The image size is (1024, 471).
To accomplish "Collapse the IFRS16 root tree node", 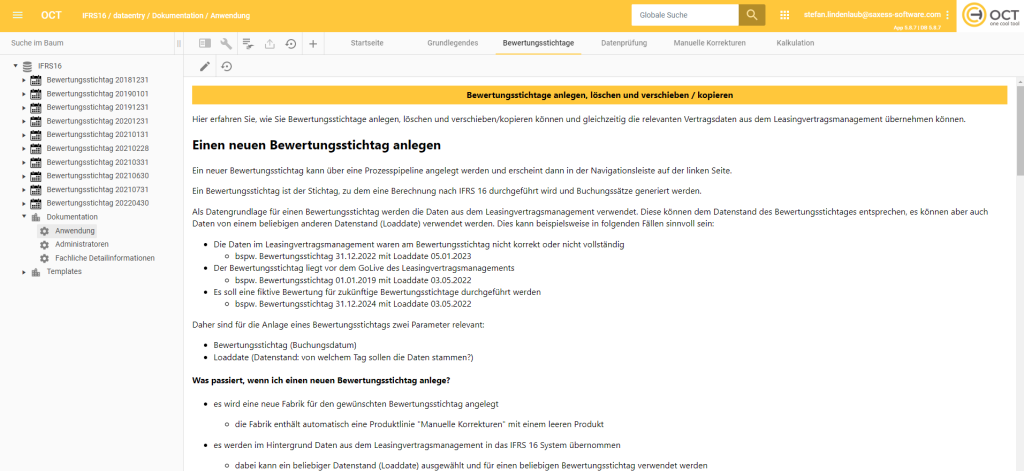I will point(15,66).
